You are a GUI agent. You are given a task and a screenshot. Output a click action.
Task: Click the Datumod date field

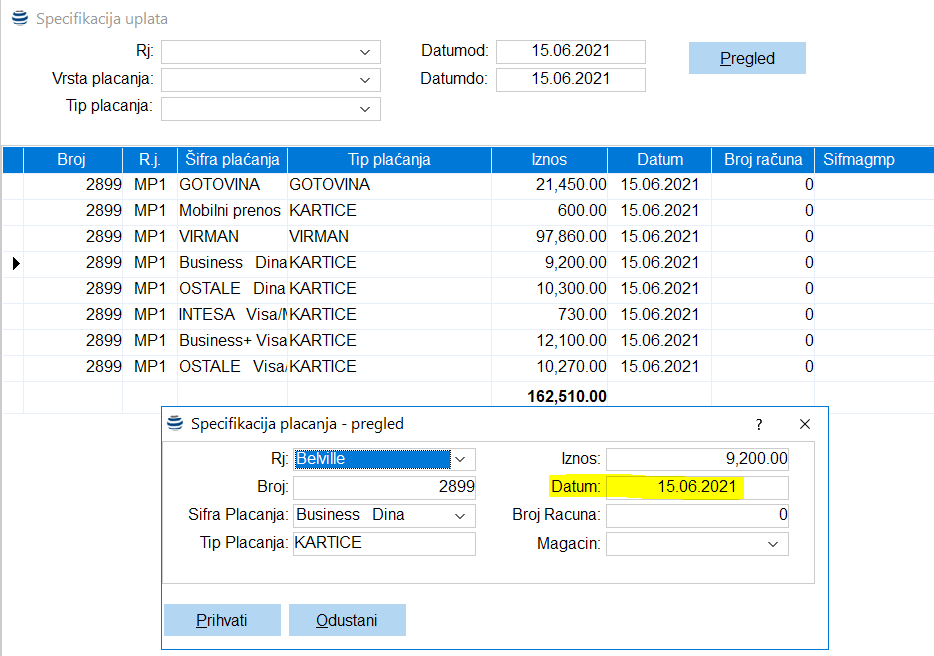pos(570,51)
